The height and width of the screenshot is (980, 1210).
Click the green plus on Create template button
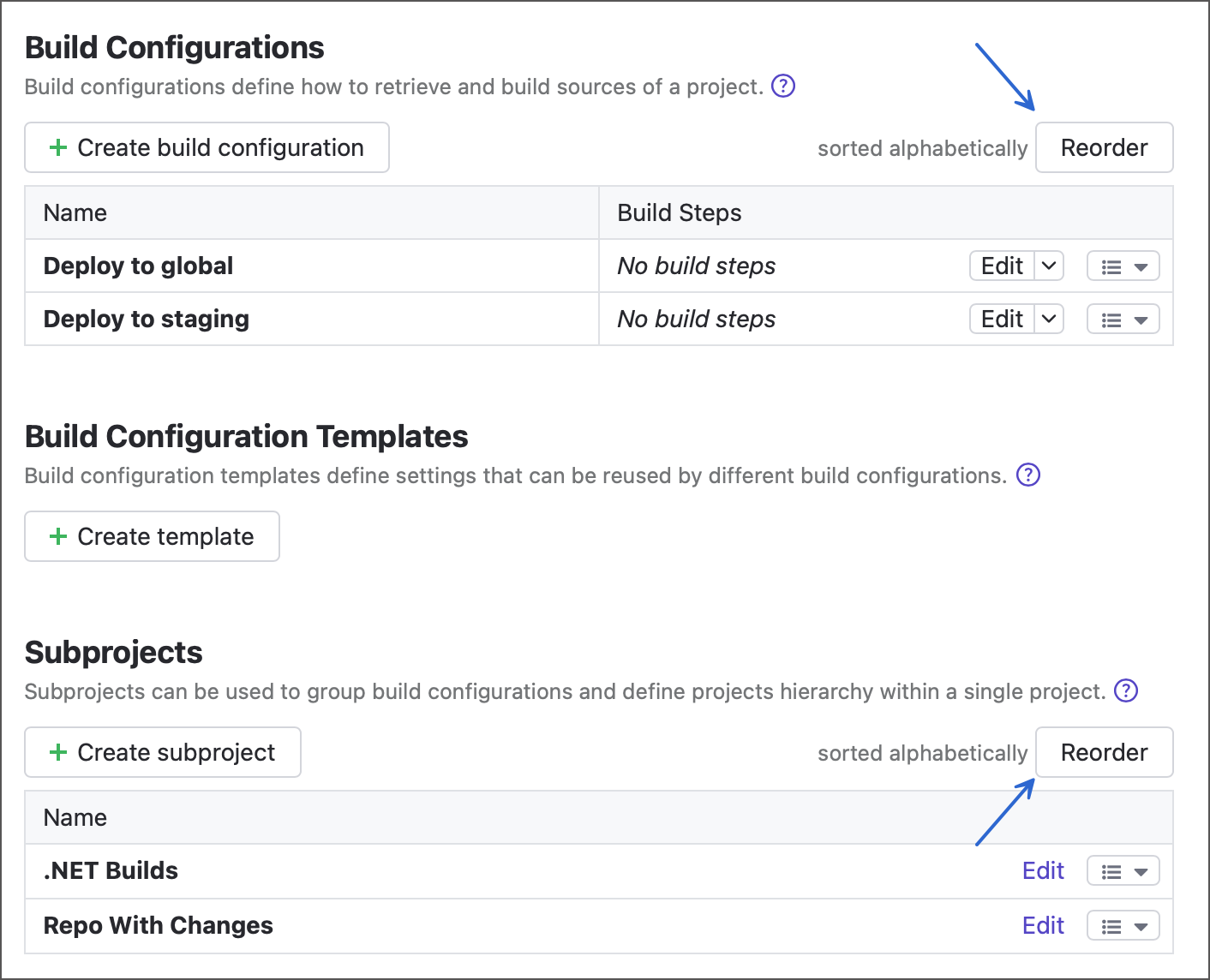coord(58,536)
